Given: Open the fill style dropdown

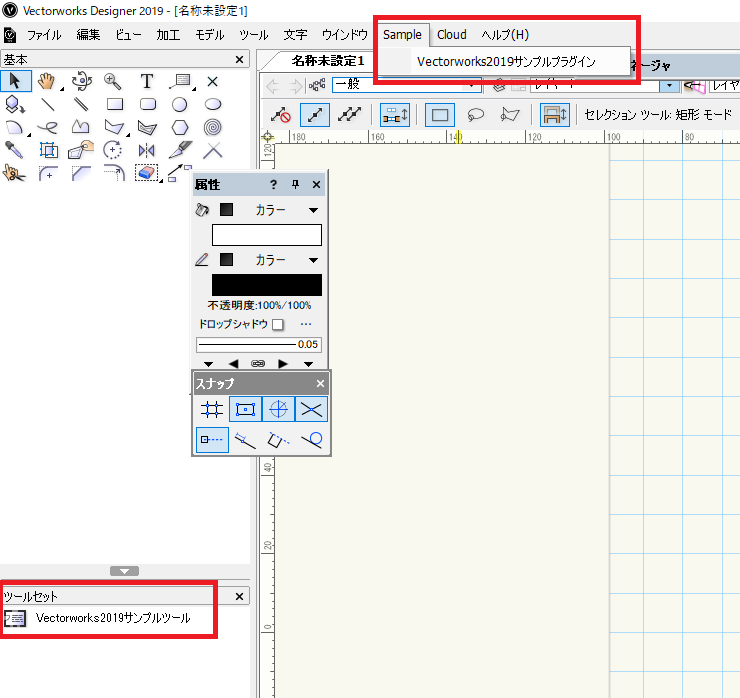Looking at the screenshot, I should [313, 210].
